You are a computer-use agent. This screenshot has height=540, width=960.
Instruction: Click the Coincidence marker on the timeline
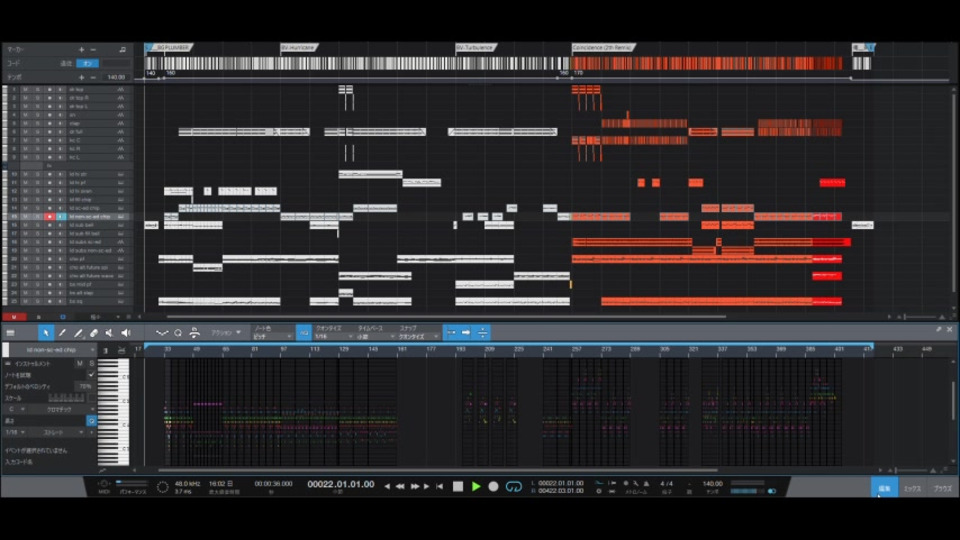(603, 47)
